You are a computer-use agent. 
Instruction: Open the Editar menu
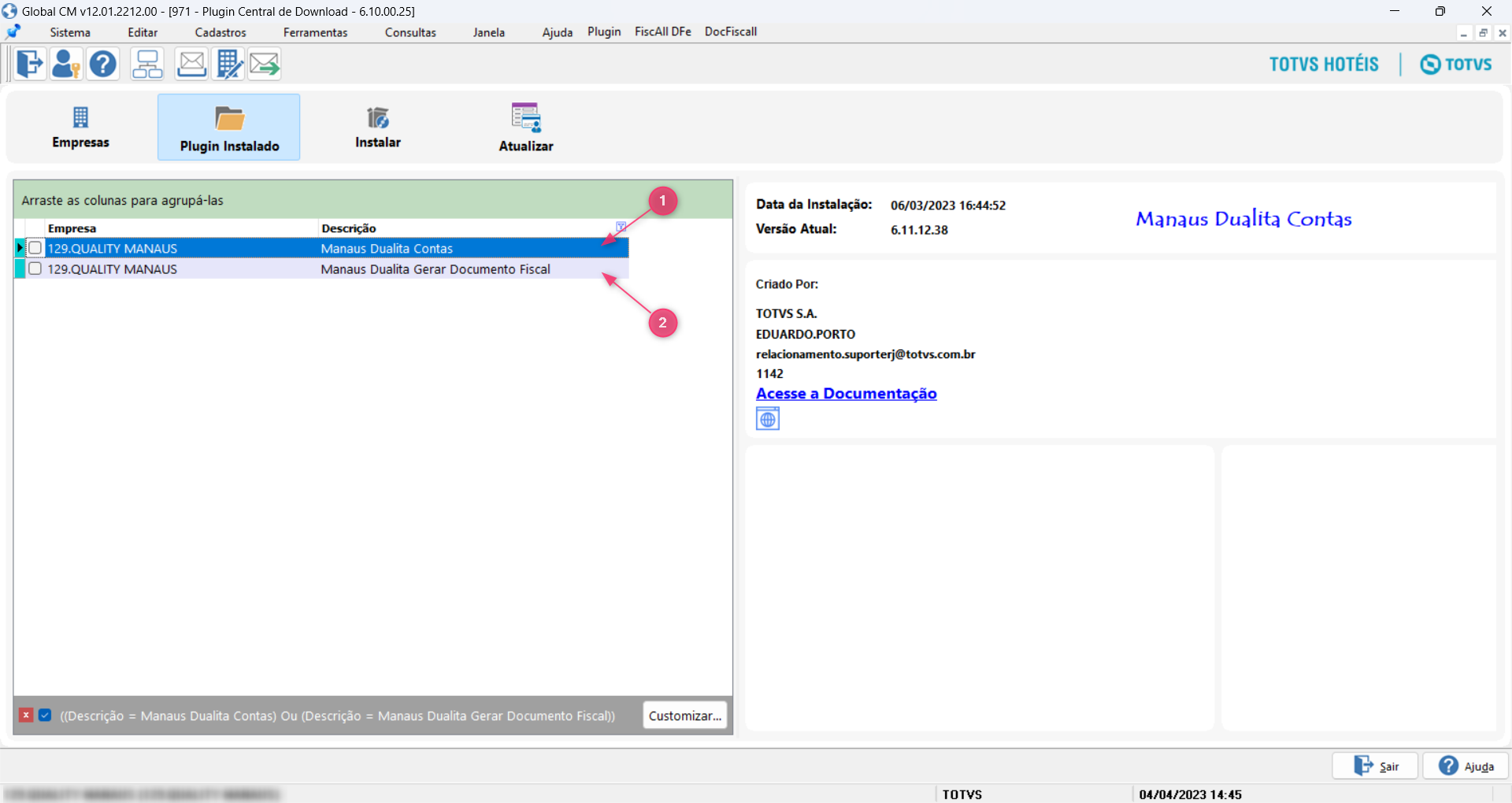(143, 32)
